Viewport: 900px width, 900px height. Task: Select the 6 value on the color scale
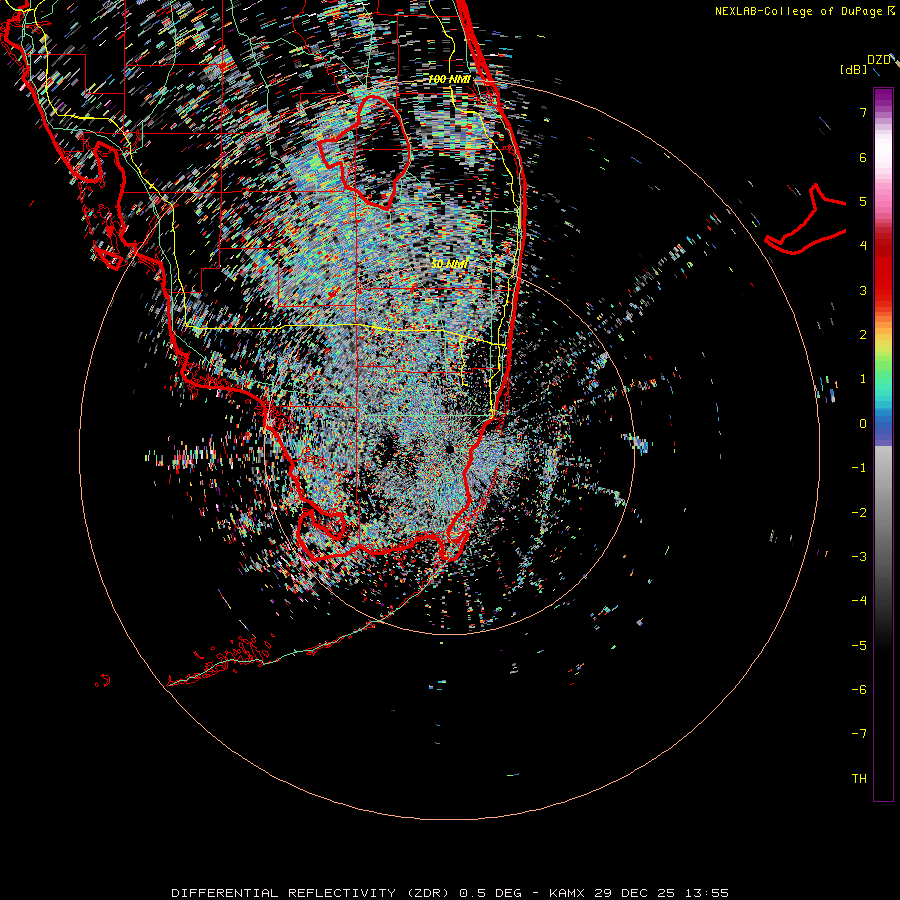pyautogui.click(x=863, y=157)
